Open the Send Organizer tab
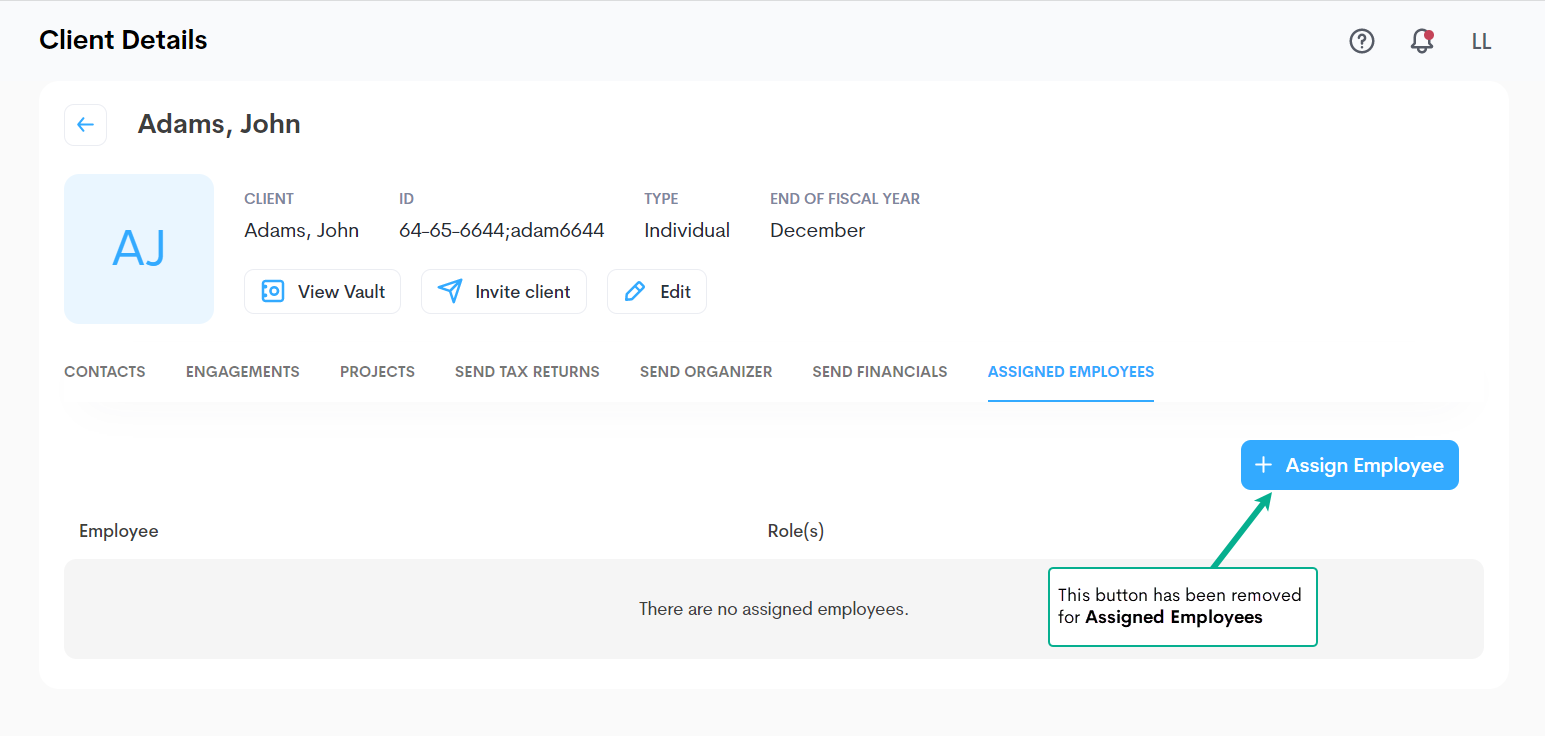Screen dimensions: 1545x736 pyautogui.click(x=706, y=372)
